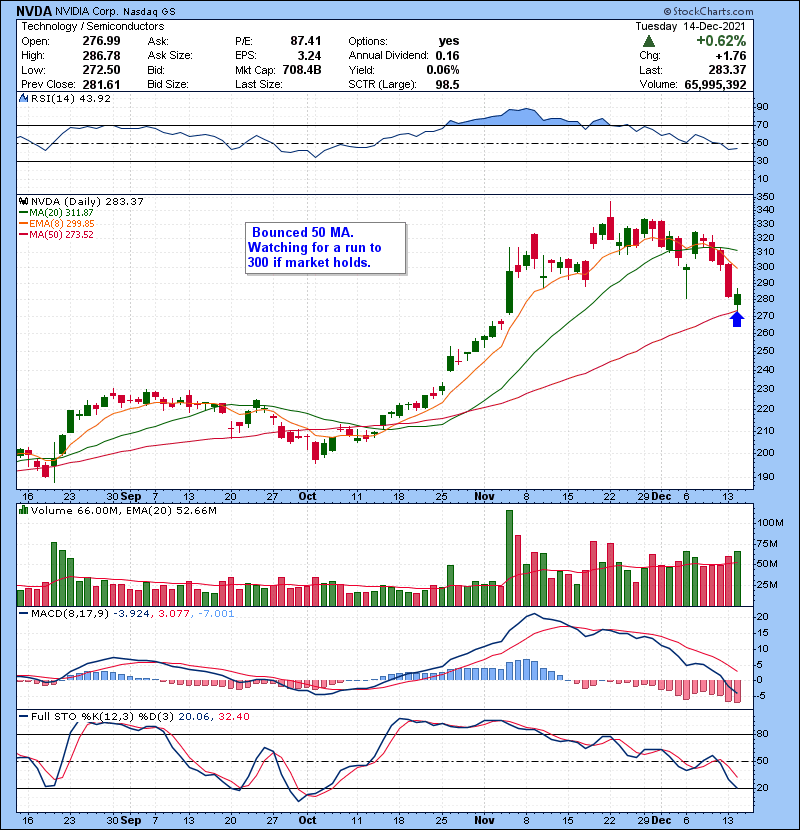The width and height of the screenshot is (800, 830).
Task: Click the Annual Dividend value '0.16'
Action: [447, 56]
